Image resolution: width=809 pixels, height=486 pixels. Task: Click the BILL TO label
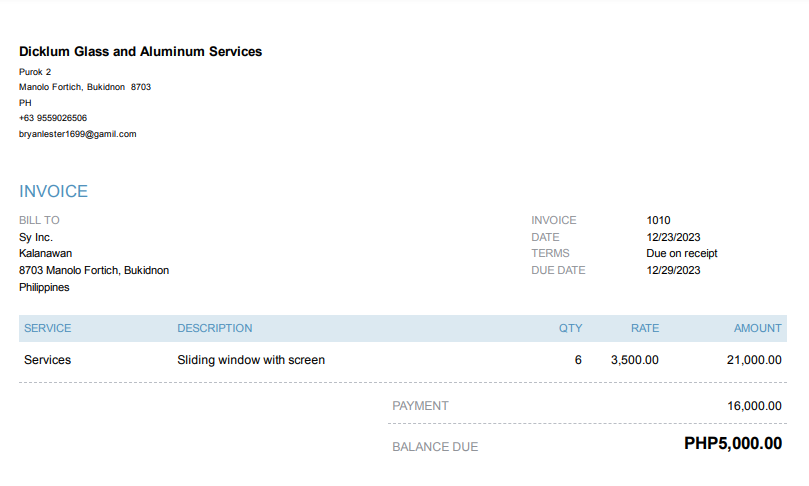[x=39, y=220]
